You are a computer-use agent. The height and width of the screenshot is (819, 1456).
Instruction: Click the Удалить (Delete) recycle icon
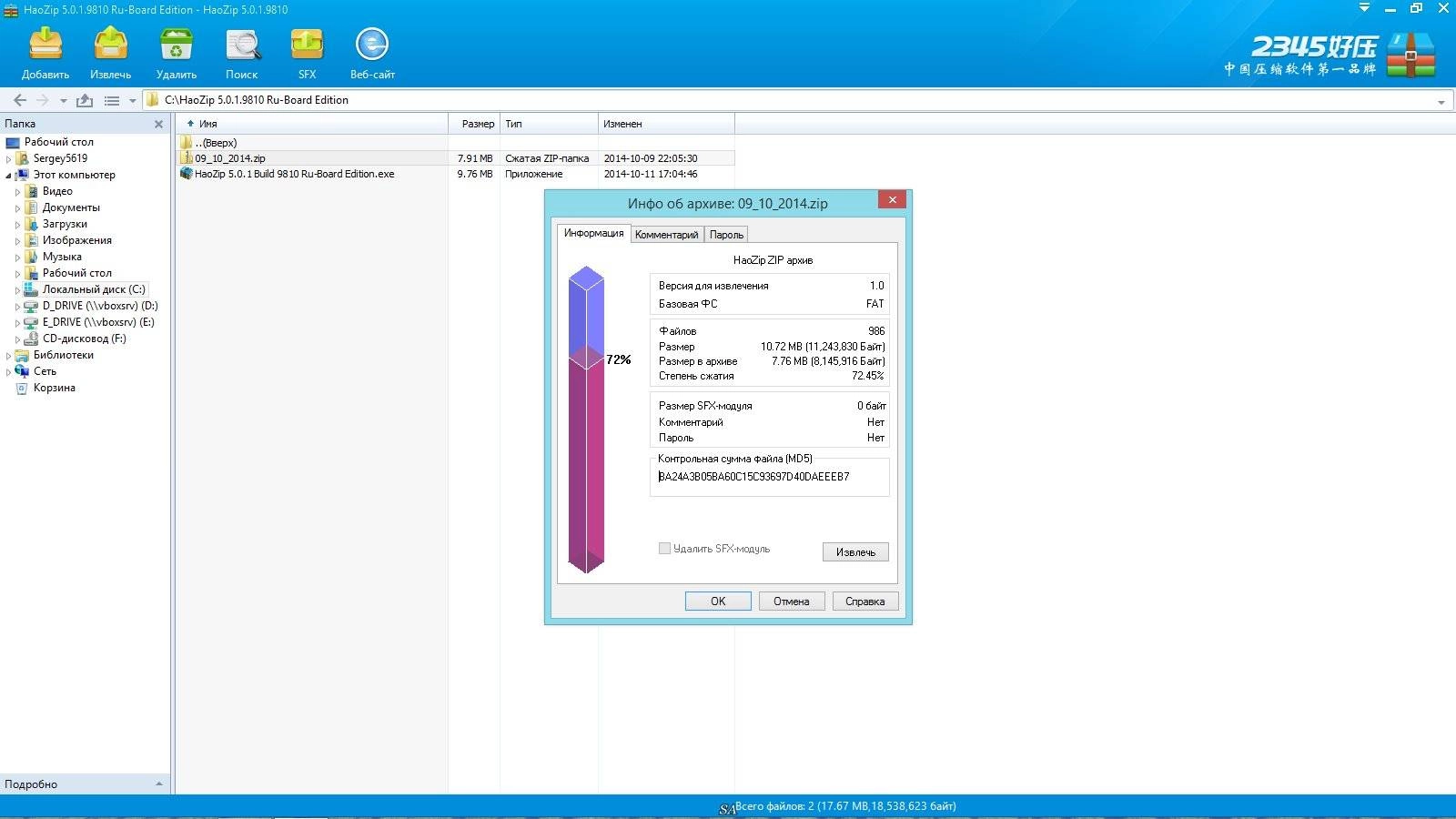[176, 44]
